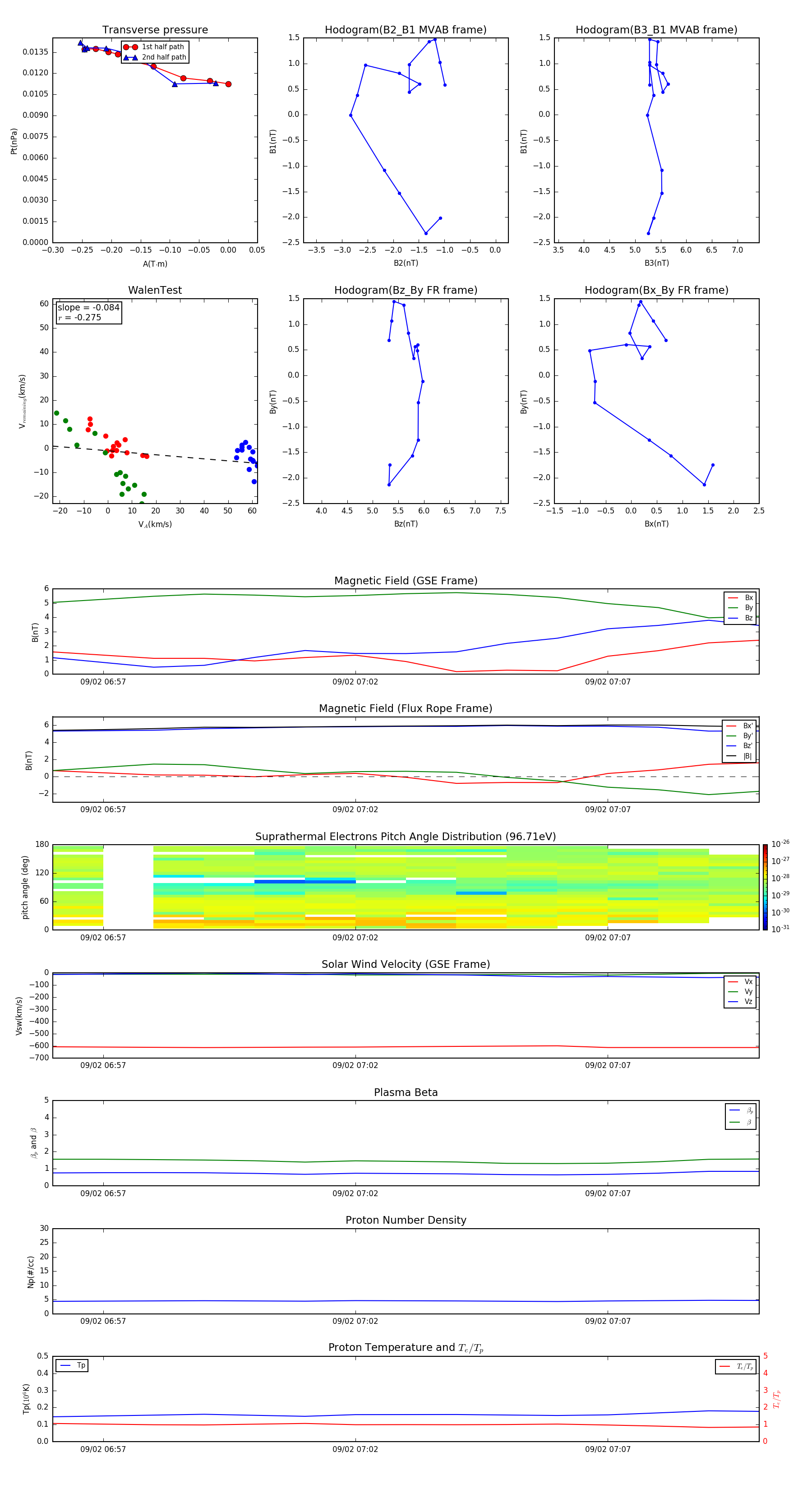Viewport: 812px width, 1489px height.
Task: Select Vz in the solar wind legend
Action: [x=740, y=1002]
